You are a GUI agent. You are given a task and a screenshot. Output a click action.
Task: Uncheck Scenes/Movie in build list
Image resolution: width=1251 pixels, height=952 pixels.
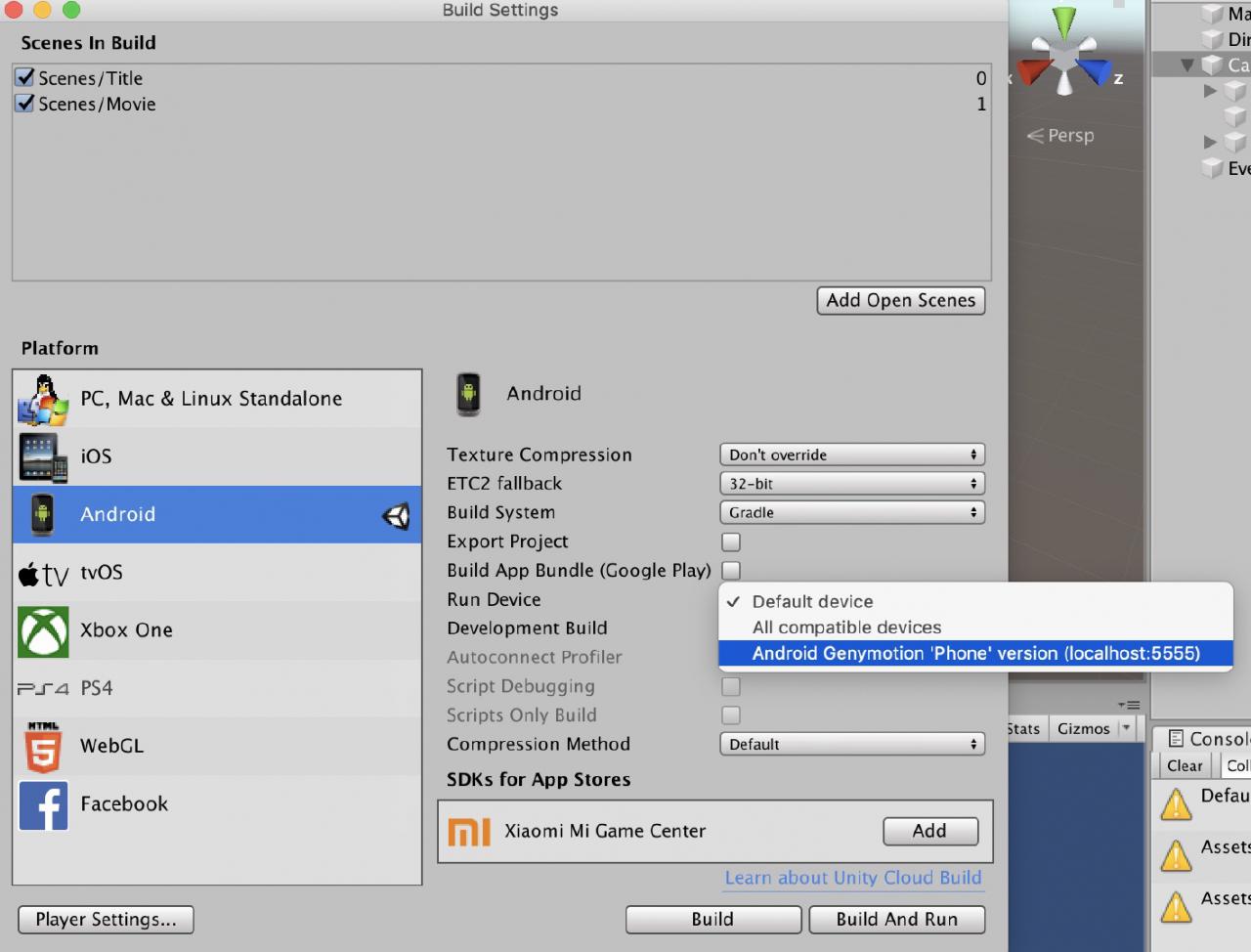pyautogui.click(x=24, y=103)
